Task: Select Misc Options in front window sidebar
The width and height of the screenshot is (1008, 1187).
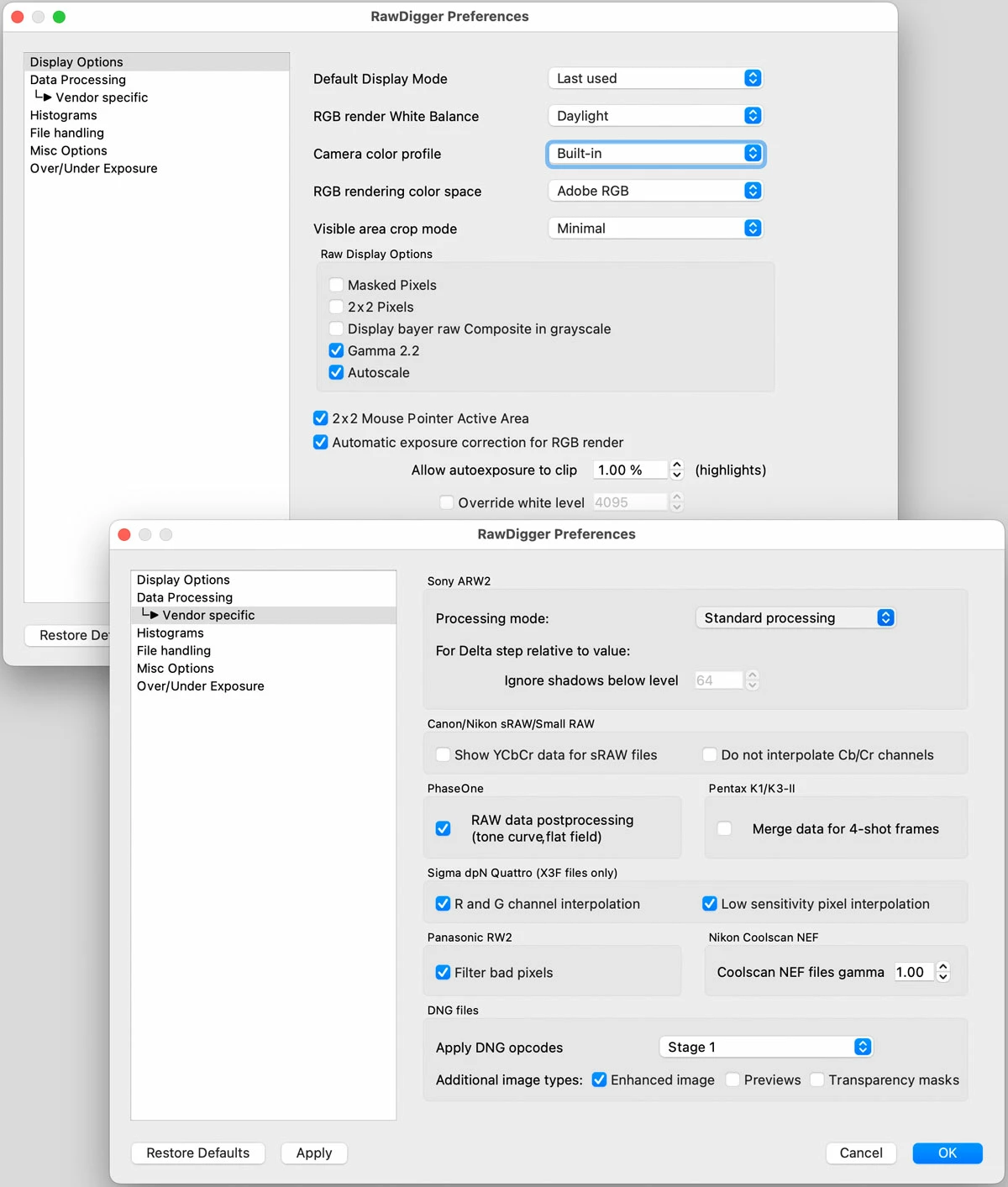Action: [264, 668]
